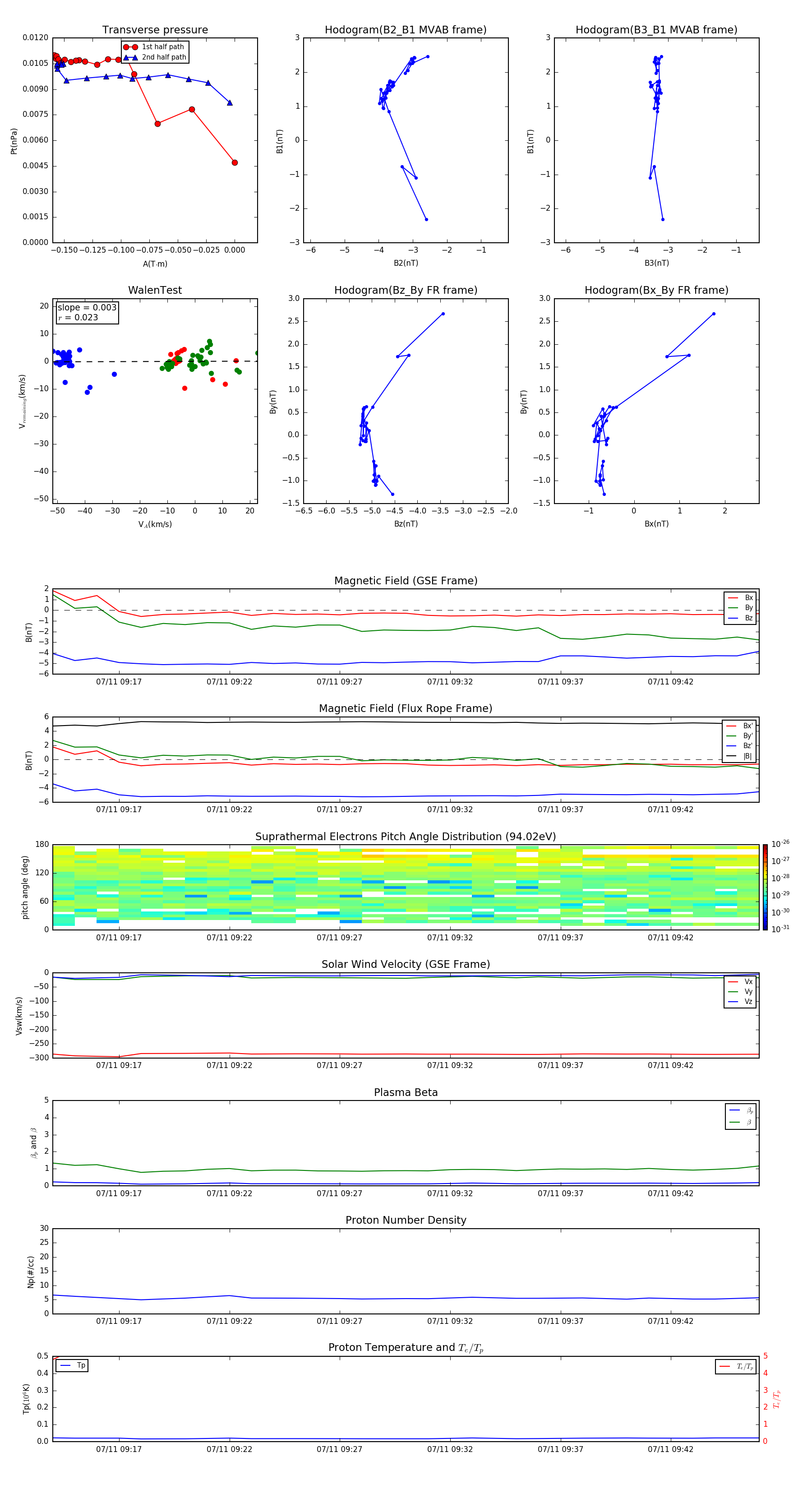Click the 'Vsw(km/s)' y-axis label

tap(19, 1016)
